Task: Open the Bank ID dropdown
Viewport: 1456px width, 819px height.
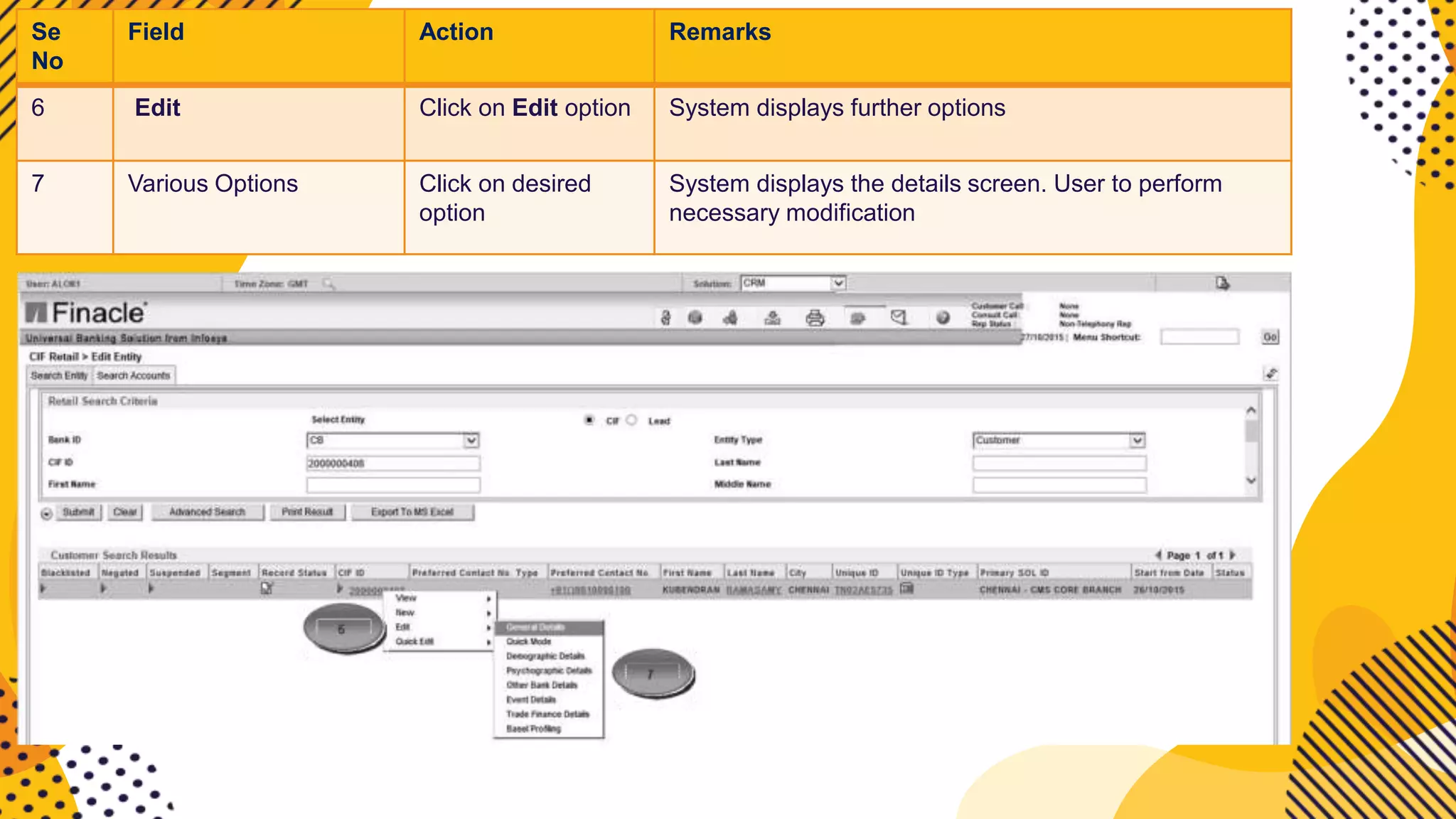Action: click(471, 441)
